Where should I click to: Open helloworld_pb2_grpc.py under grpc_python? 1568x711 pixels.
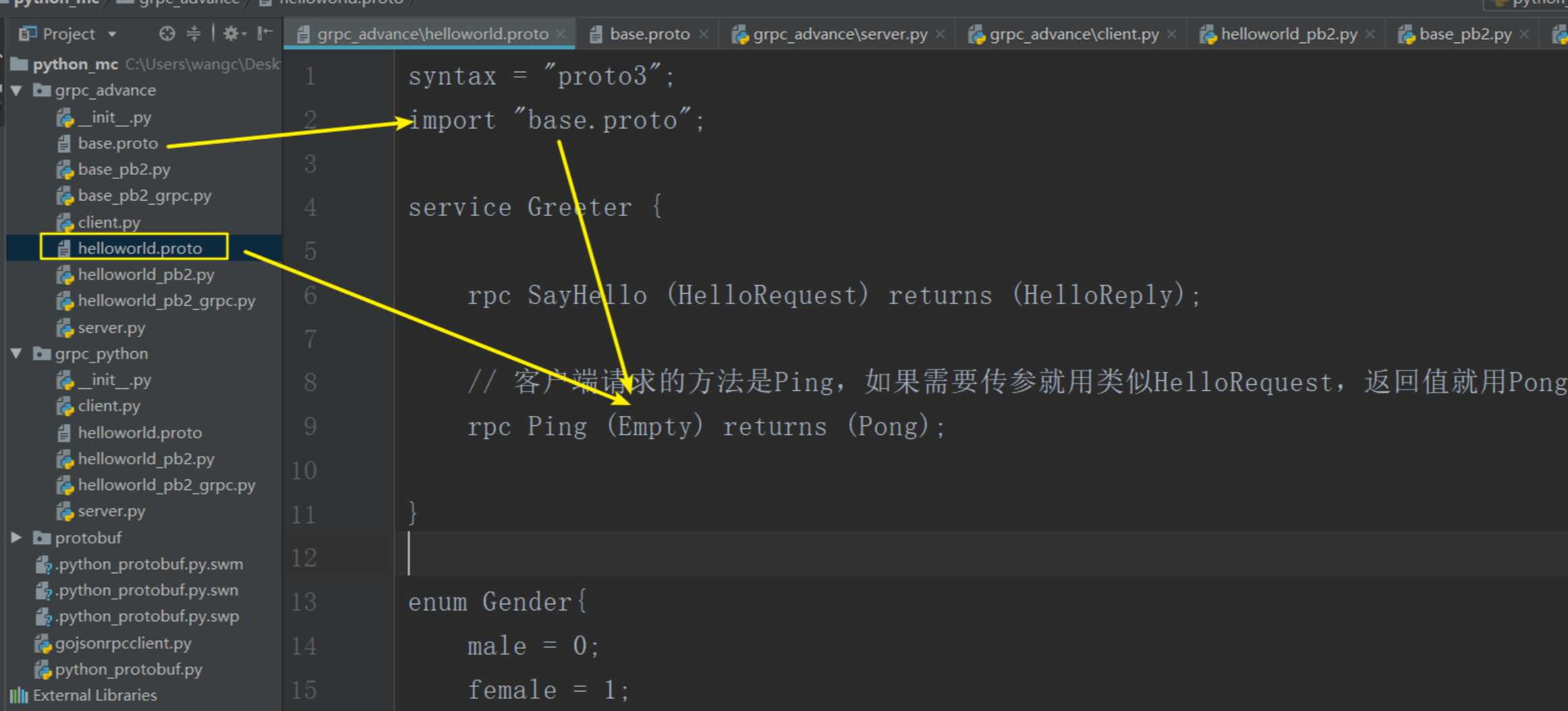166,485
